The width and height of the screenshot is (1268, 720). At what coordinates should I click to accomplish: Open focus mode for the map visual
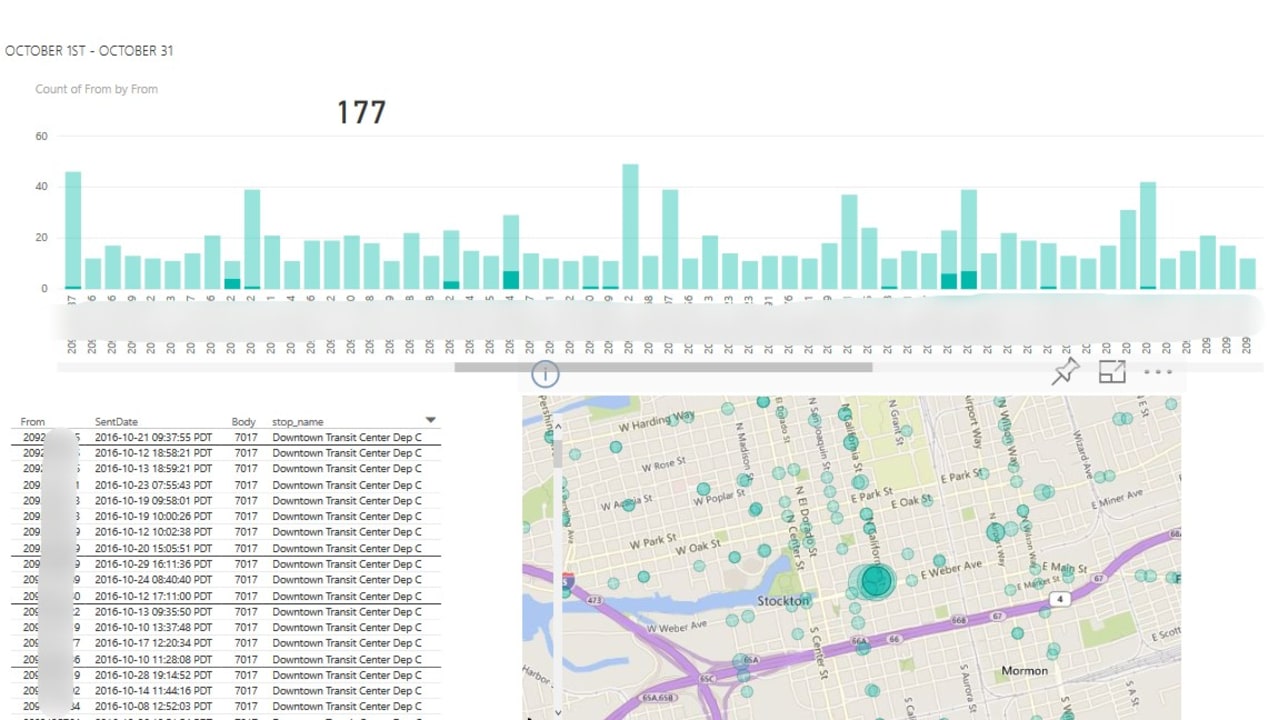pyautogui.click(x=1112, y=372)
